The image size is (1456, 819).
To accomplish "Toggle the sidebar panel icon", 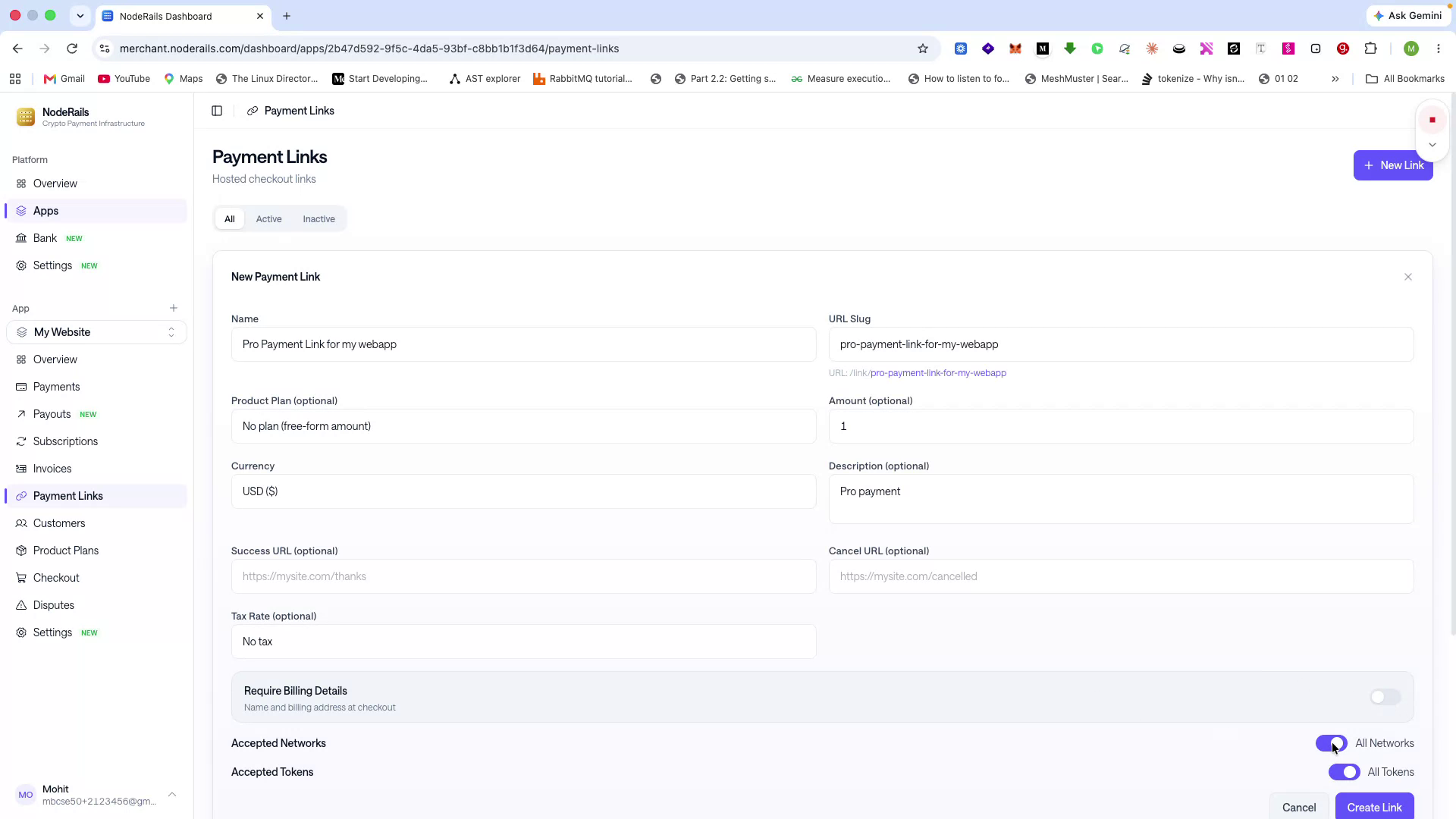I will coord(217,111).
